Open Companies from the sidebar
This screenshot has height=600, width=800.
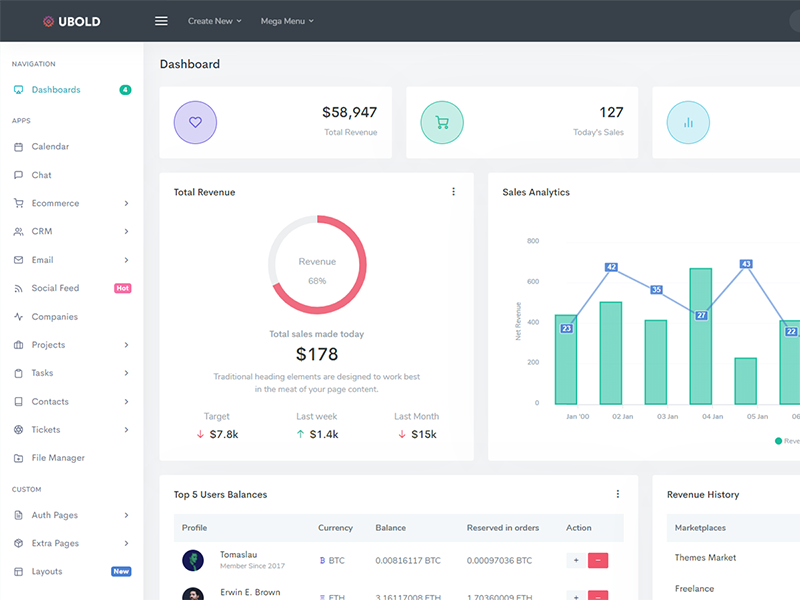55,317
